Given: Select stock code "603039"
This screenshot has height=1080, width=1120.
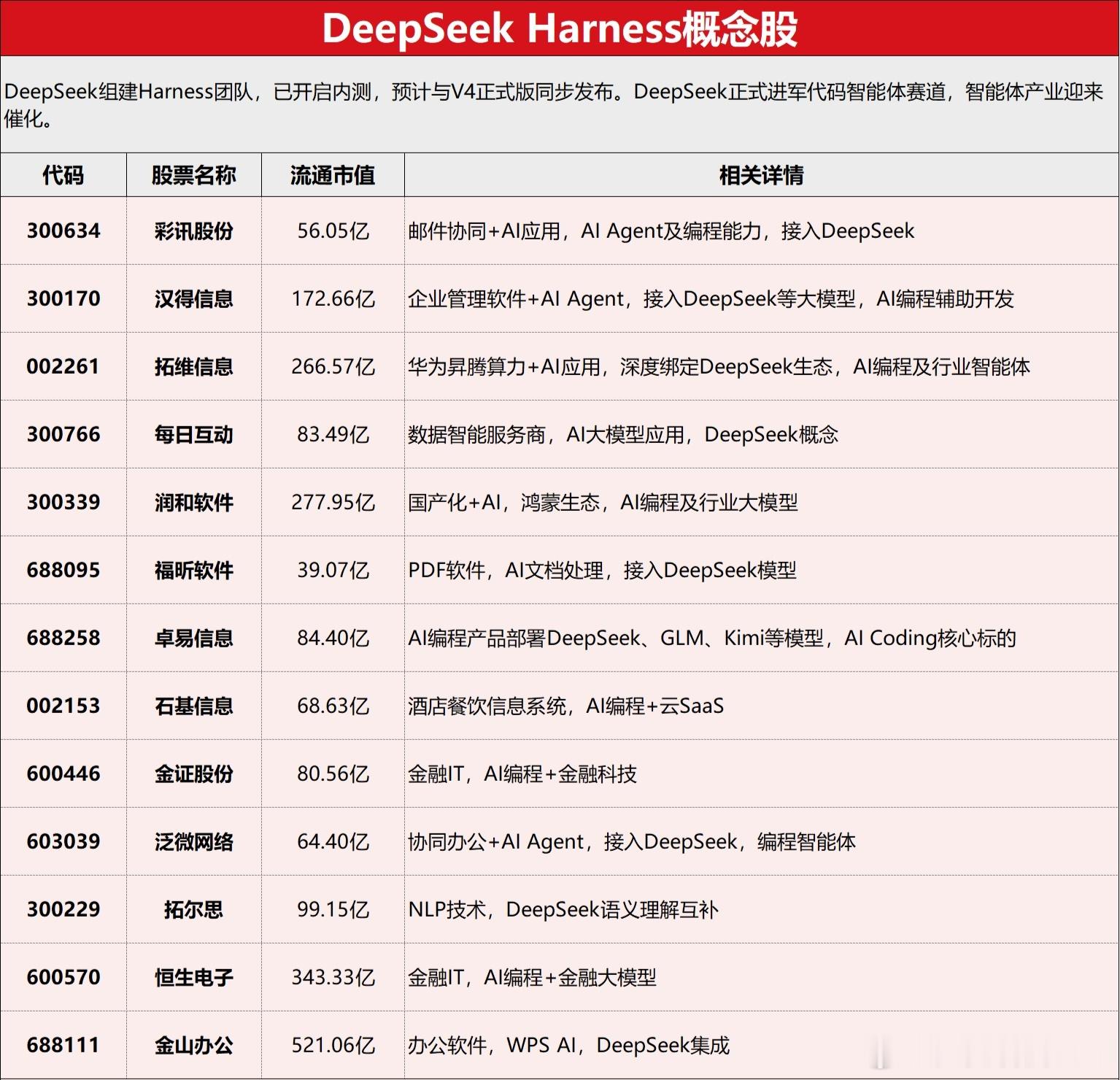Looking at the screenshot, I should pos(63,841).
